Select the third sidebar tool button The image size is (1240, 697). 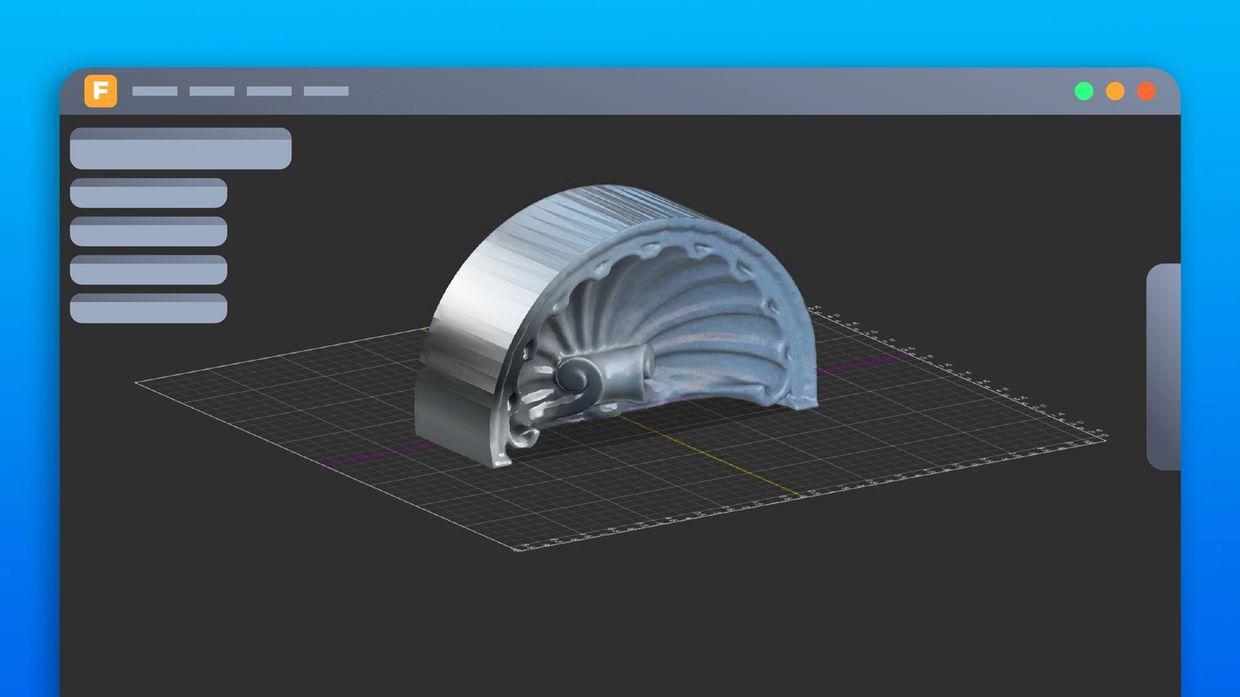click(147, 271)
